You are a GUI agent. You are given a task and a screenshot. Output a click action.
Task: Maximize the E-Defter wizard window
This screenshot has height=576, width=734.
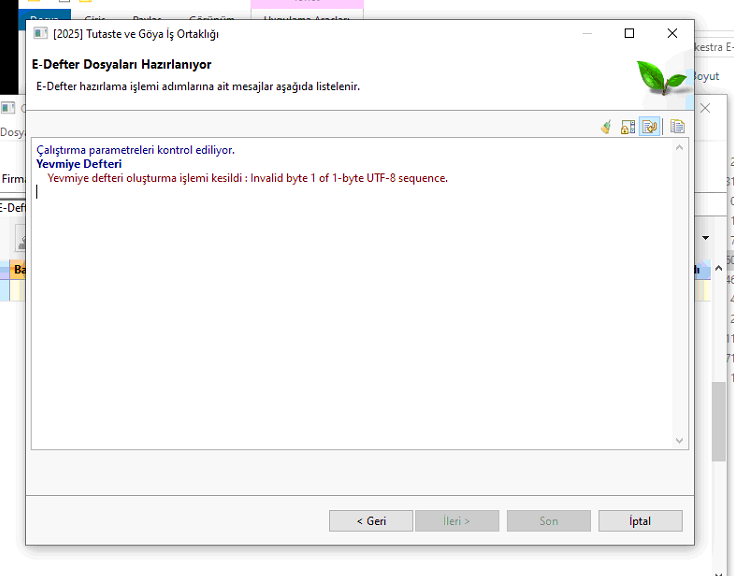(629, 34)
